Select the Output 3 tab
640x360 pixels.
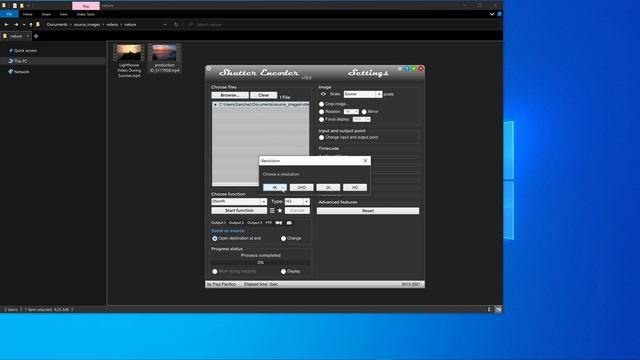(x=254, y=223)
